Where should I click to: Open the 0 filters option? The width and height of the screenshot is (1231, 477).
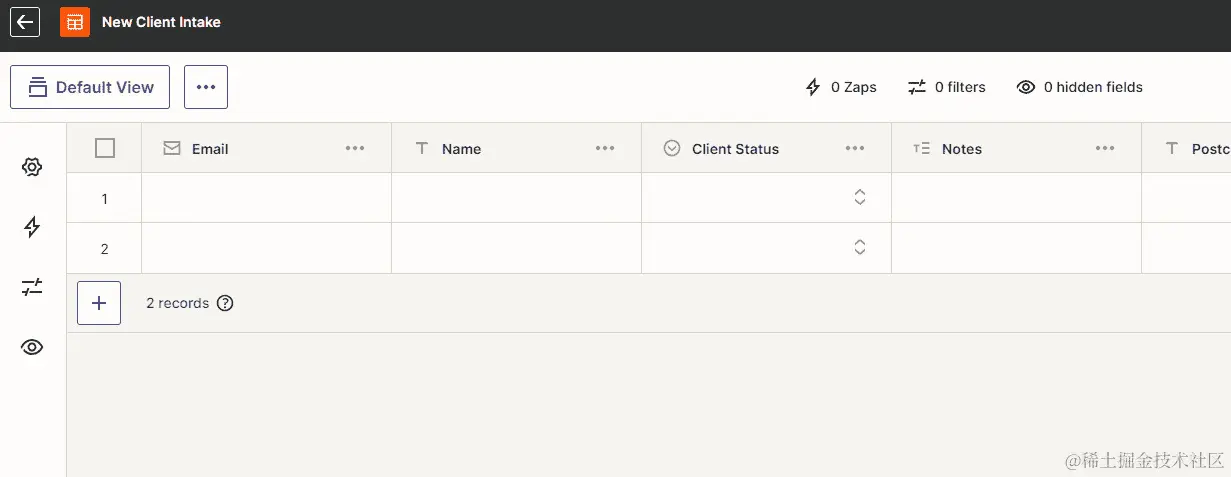point(946,87)
